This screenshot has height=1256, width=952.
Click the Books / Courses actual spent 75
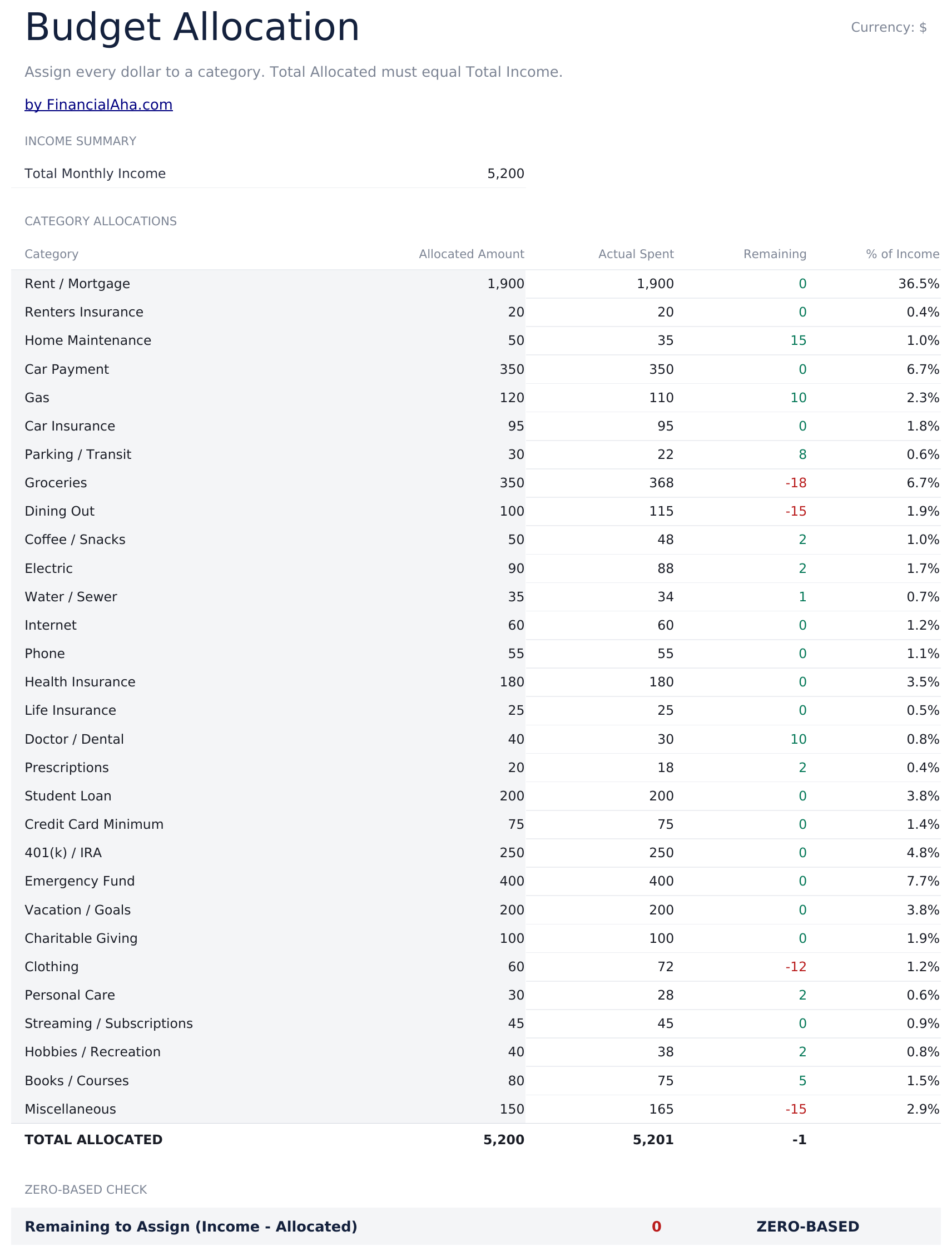(665, 1081)
